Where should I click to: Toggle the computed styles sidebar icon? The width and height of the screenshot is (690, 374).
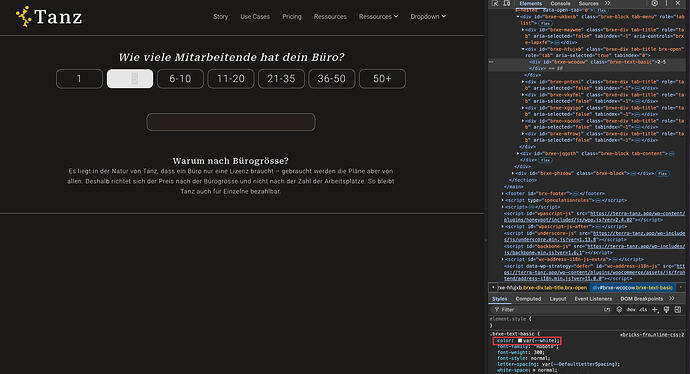point(678,310)
